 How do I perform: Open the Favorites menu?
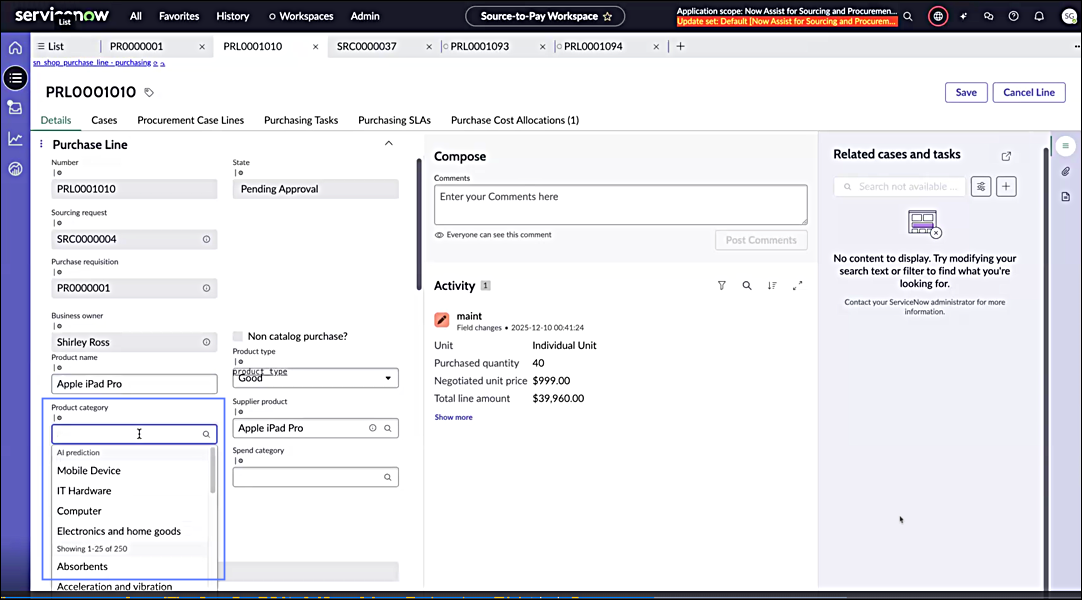tap(179, 16)
